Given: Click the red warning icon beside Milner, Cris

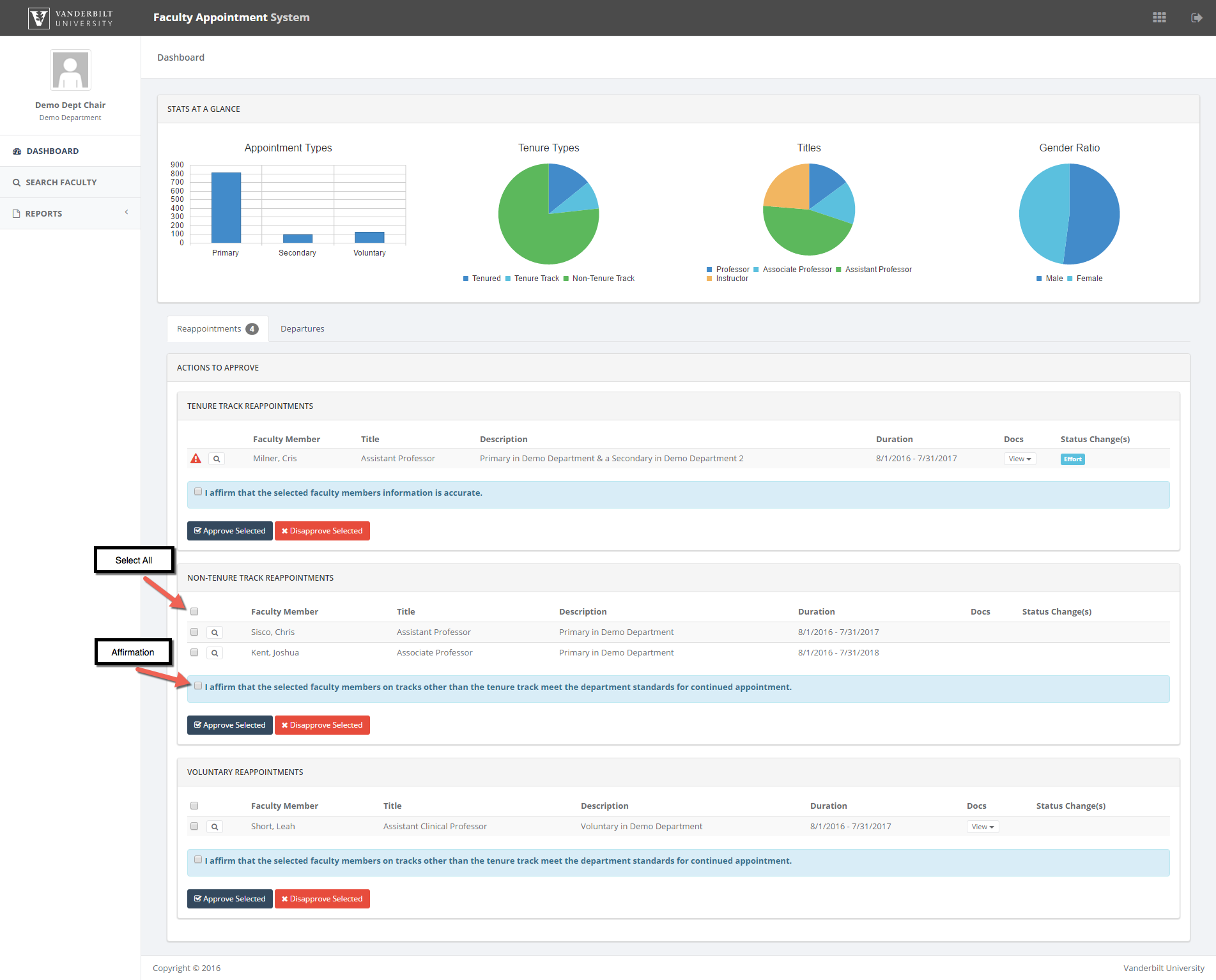Looking at the screenshot, I should pos(196,459).
